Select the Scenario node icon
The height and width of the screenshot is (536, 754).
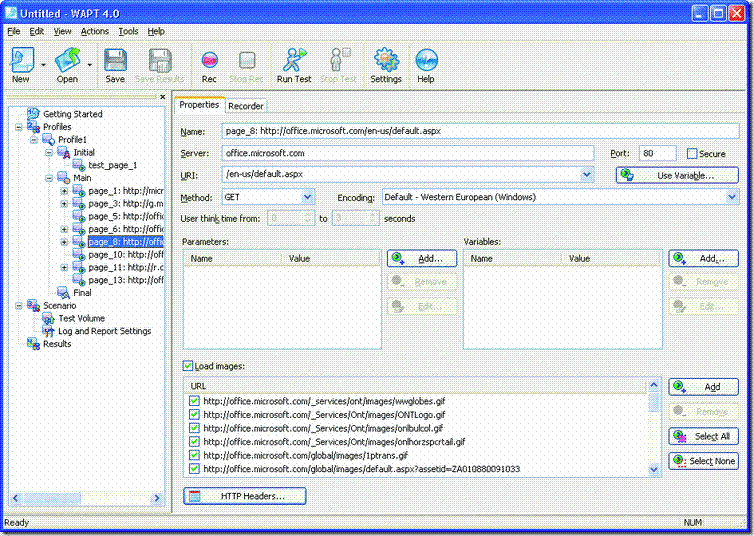pos(33,305)
